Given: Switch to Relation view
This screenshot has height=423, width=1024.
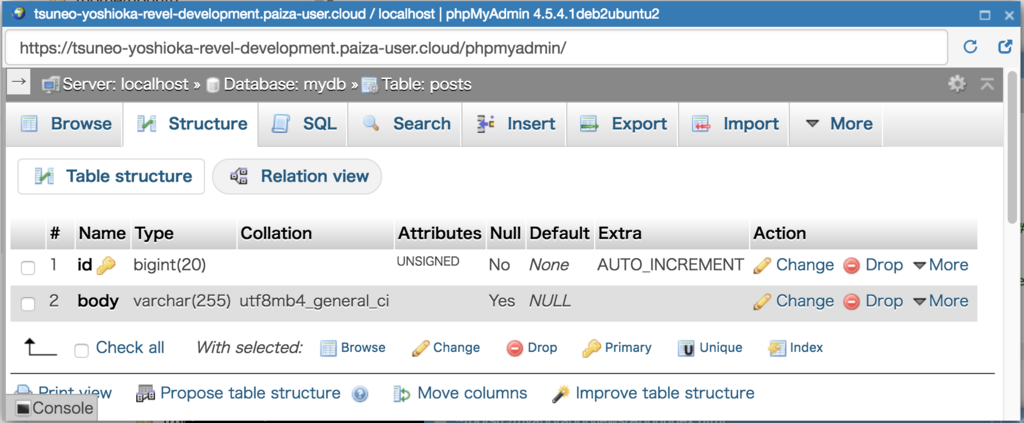Looking at the screenshot, I should [297, 176].
